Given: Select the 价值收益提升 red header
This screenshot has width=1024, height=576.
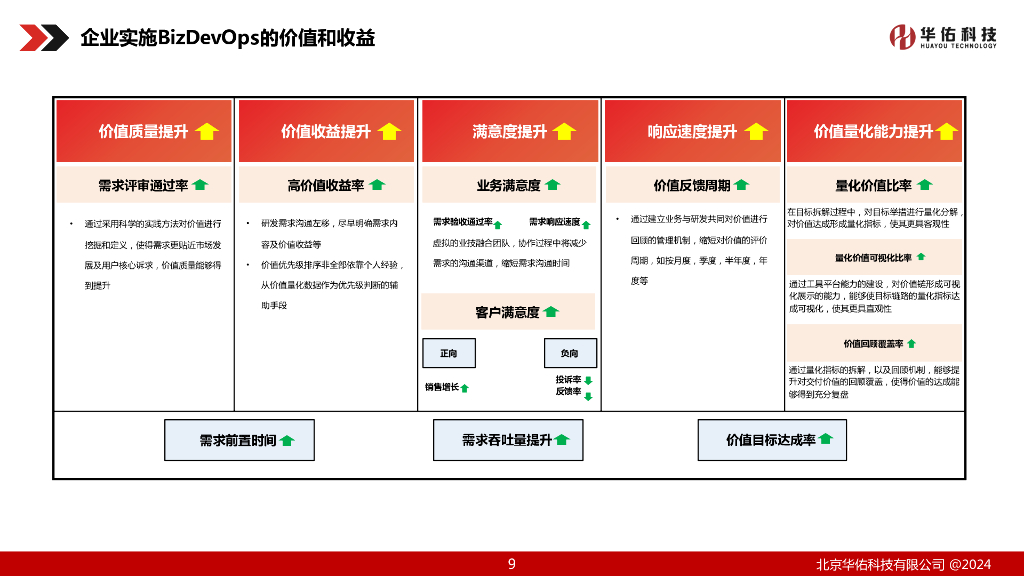Looking at the screenshot, I should pyautogui.click(x=327, y=131).
